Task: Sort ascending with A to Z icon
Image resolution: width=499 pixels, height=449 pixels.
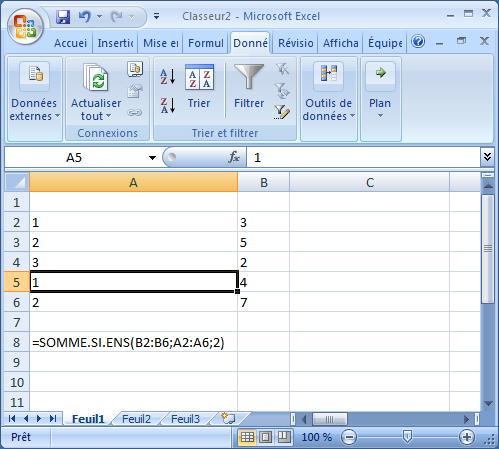Action: click(168, 76)
